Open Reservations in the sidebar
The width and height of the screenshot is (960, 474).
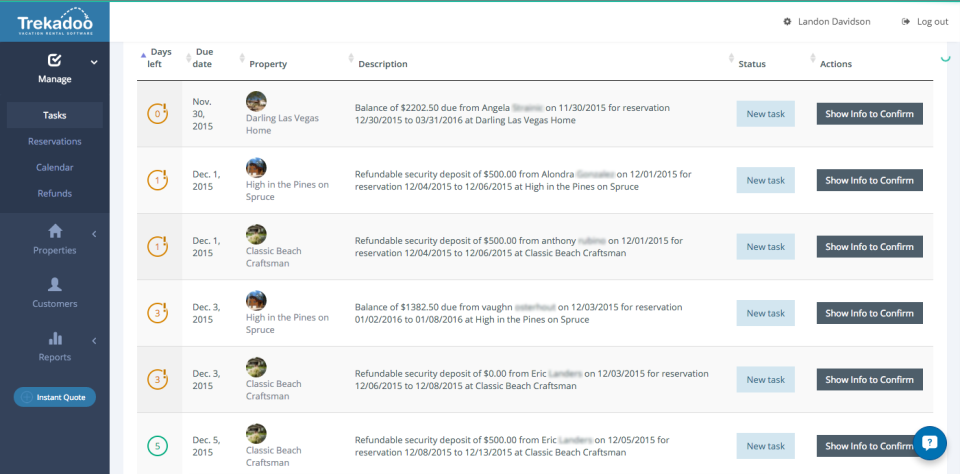pos(54,141)
